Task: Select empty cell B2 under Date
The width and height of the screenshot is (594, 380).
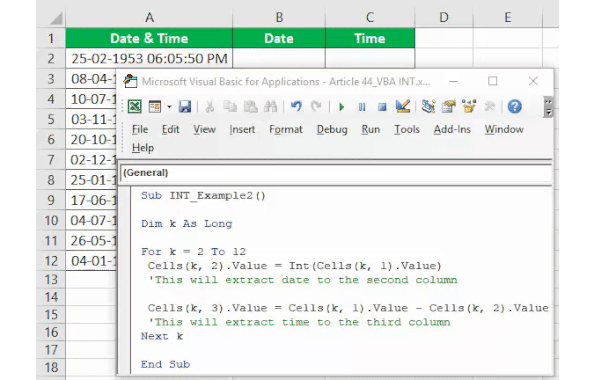Action: (279, 58)
